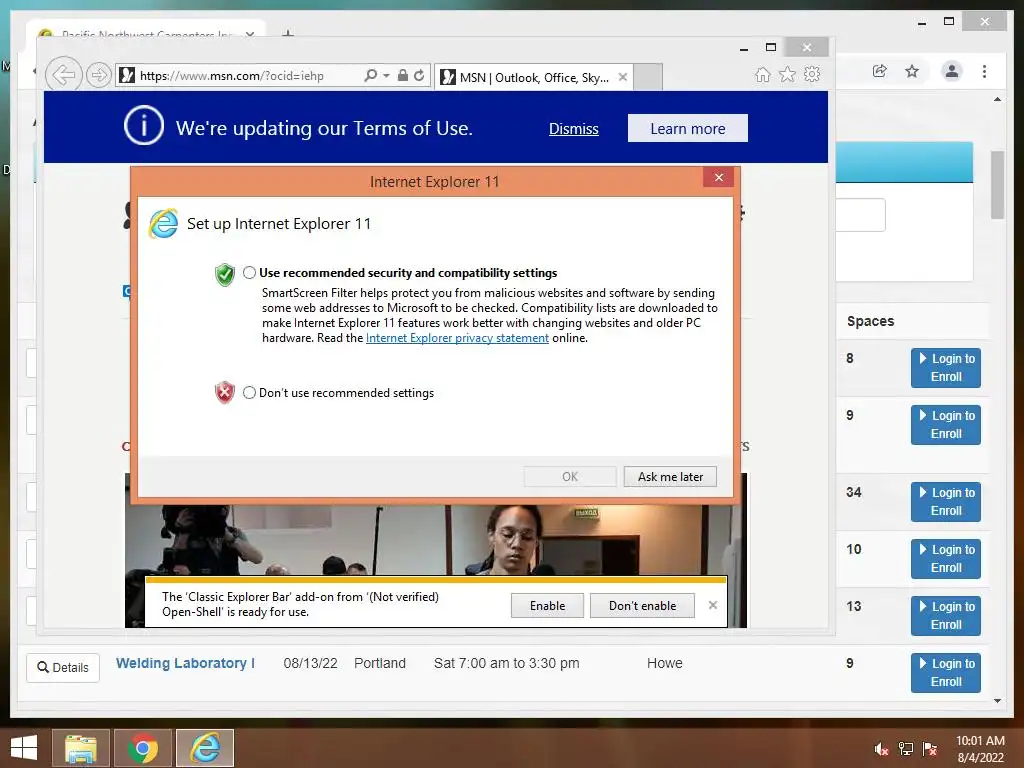1024x768 pixels.
Task: Select Don't use recommended settings option
Action: pyautogui.click(x=249, y=392)
